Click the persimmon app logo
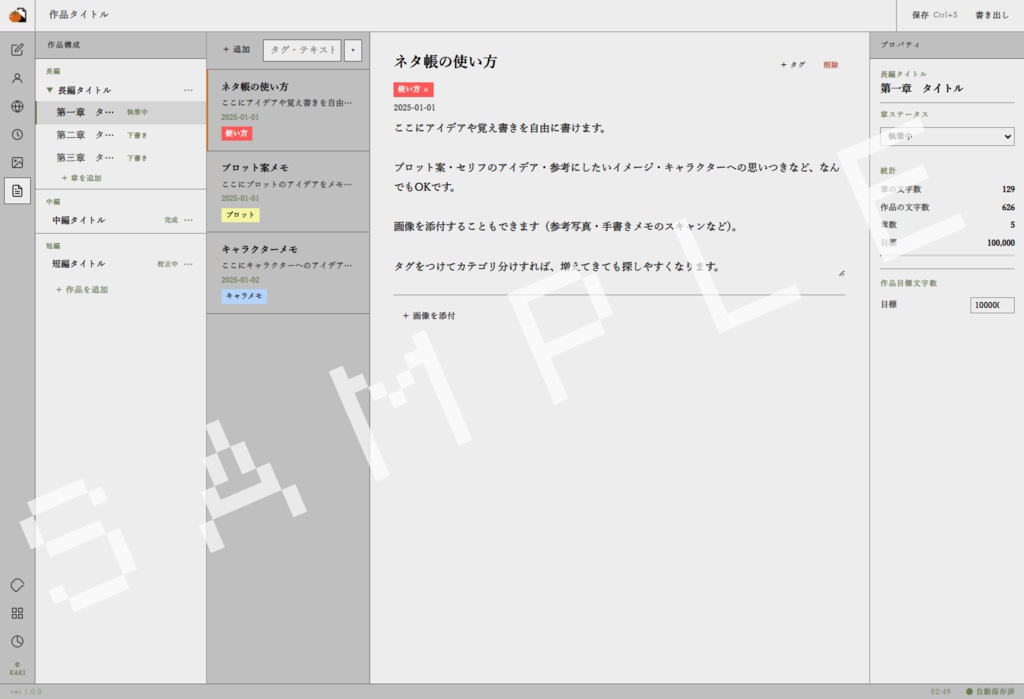 tap(18, 15)
